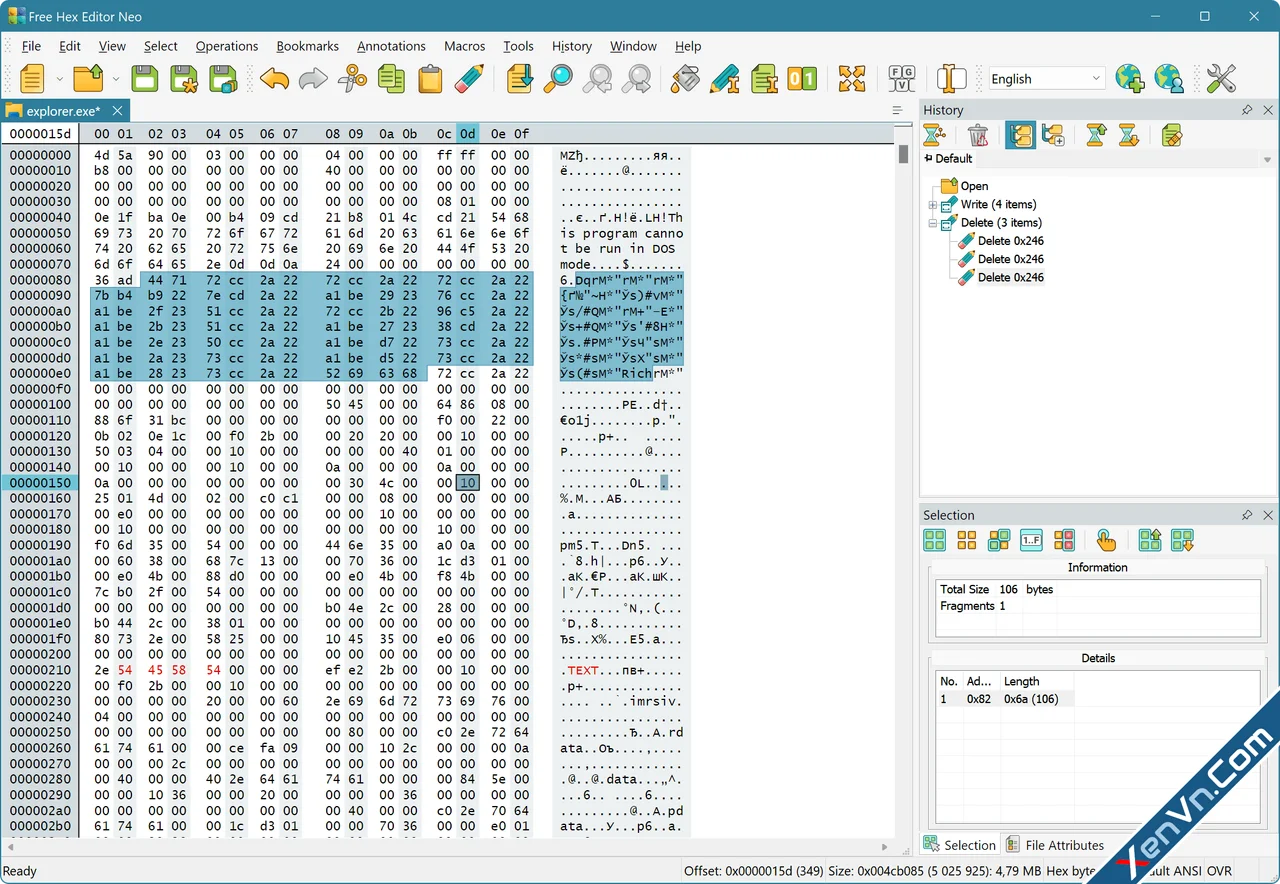Click the Save All floppy icon
This screenshot has width=1280, height=884.
(x=223, y=78)
